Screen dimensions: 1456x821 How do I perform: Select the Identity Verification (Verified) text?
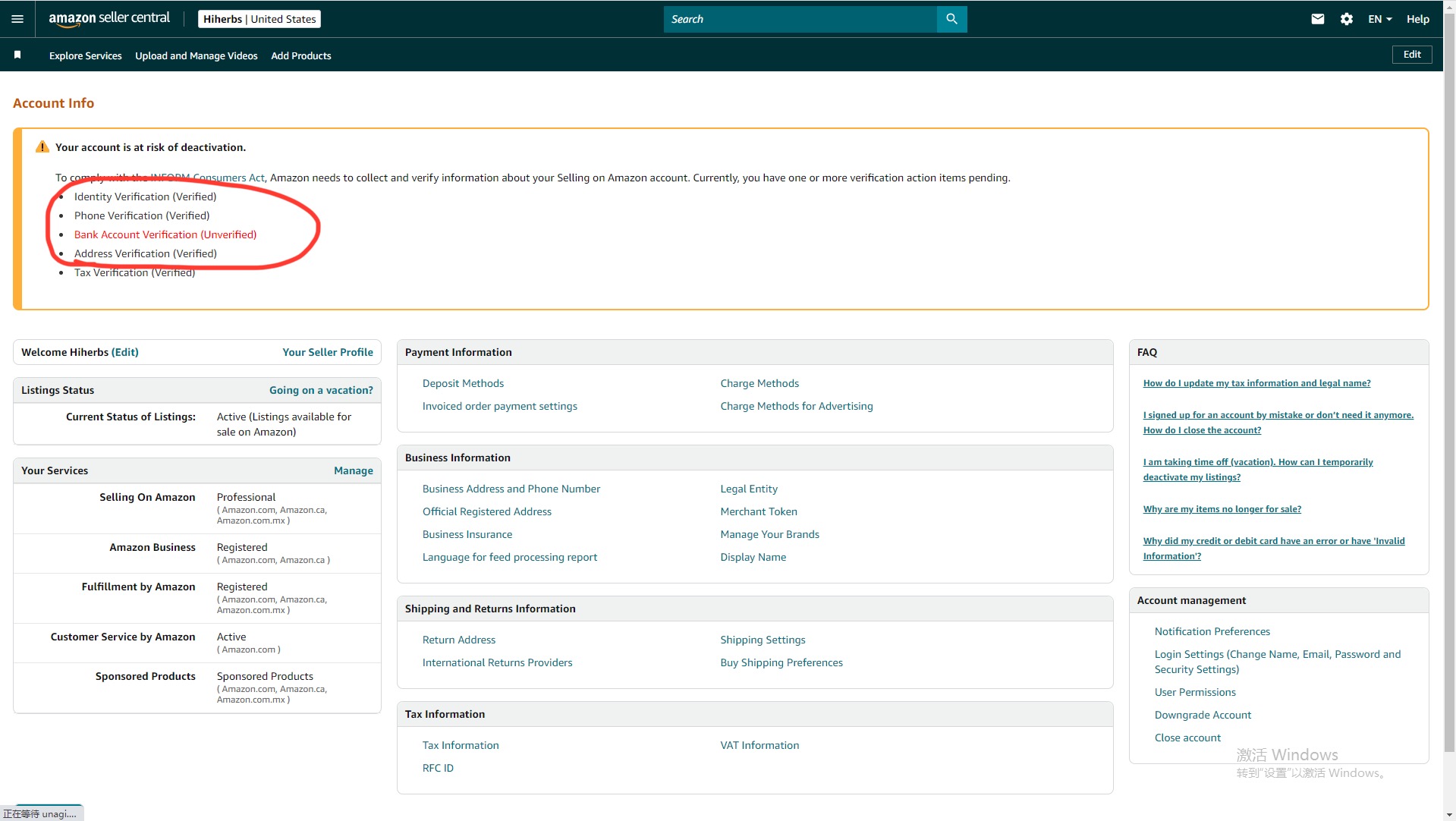[x=145, y=197]
